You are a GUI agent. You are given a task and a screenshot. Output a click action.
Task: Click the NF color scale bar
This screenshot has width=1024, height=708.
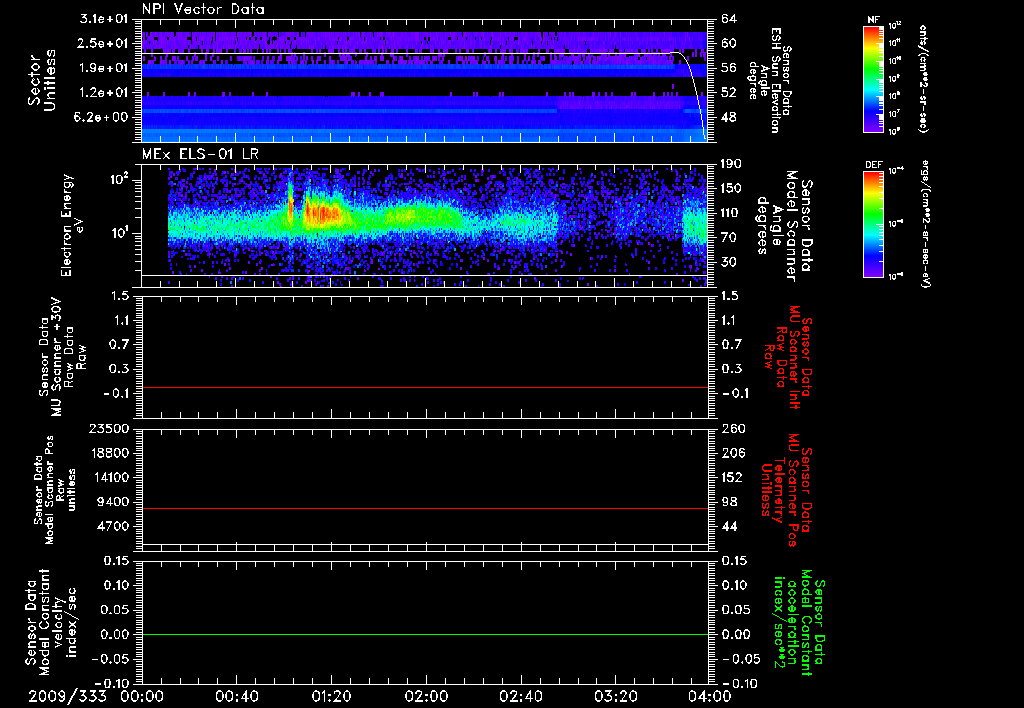click(x=873, y=78)
